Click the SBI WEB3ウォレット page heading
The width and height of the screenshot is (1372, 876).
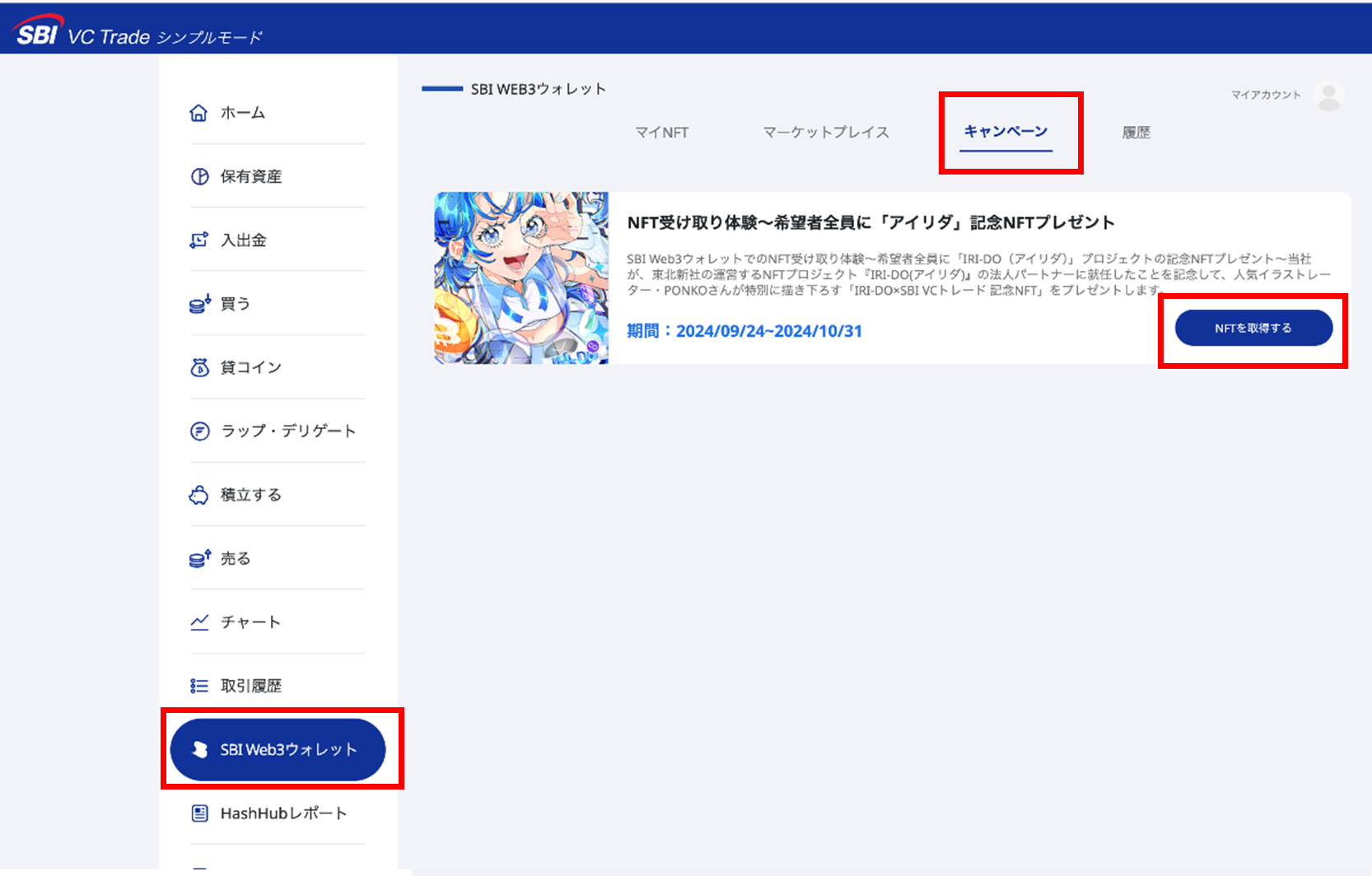(x=539, y=89)
